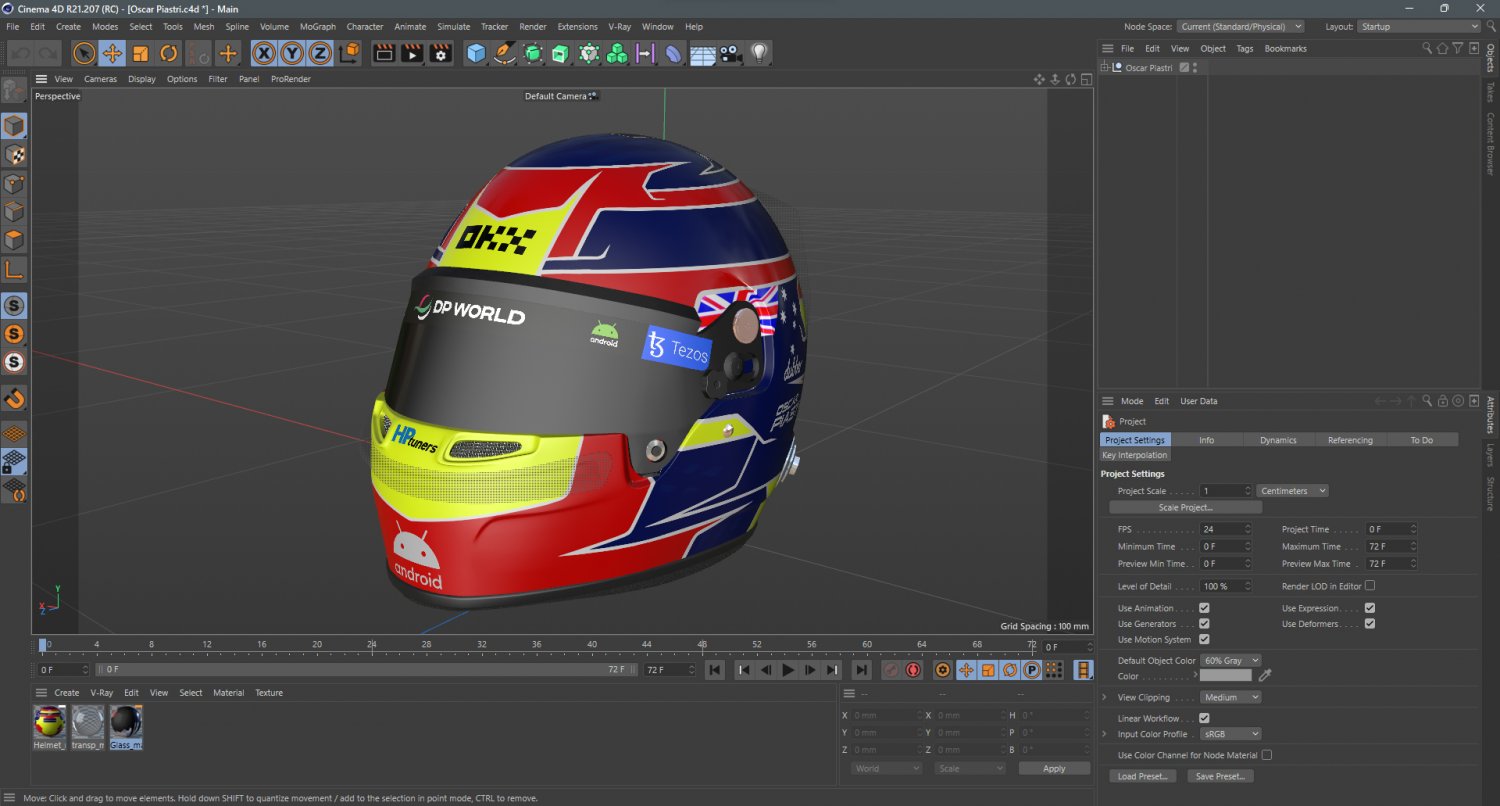The width and height of the screenshot is (1500, 806).
Task: Go to start of animation
Action: (x=714, y=670)
